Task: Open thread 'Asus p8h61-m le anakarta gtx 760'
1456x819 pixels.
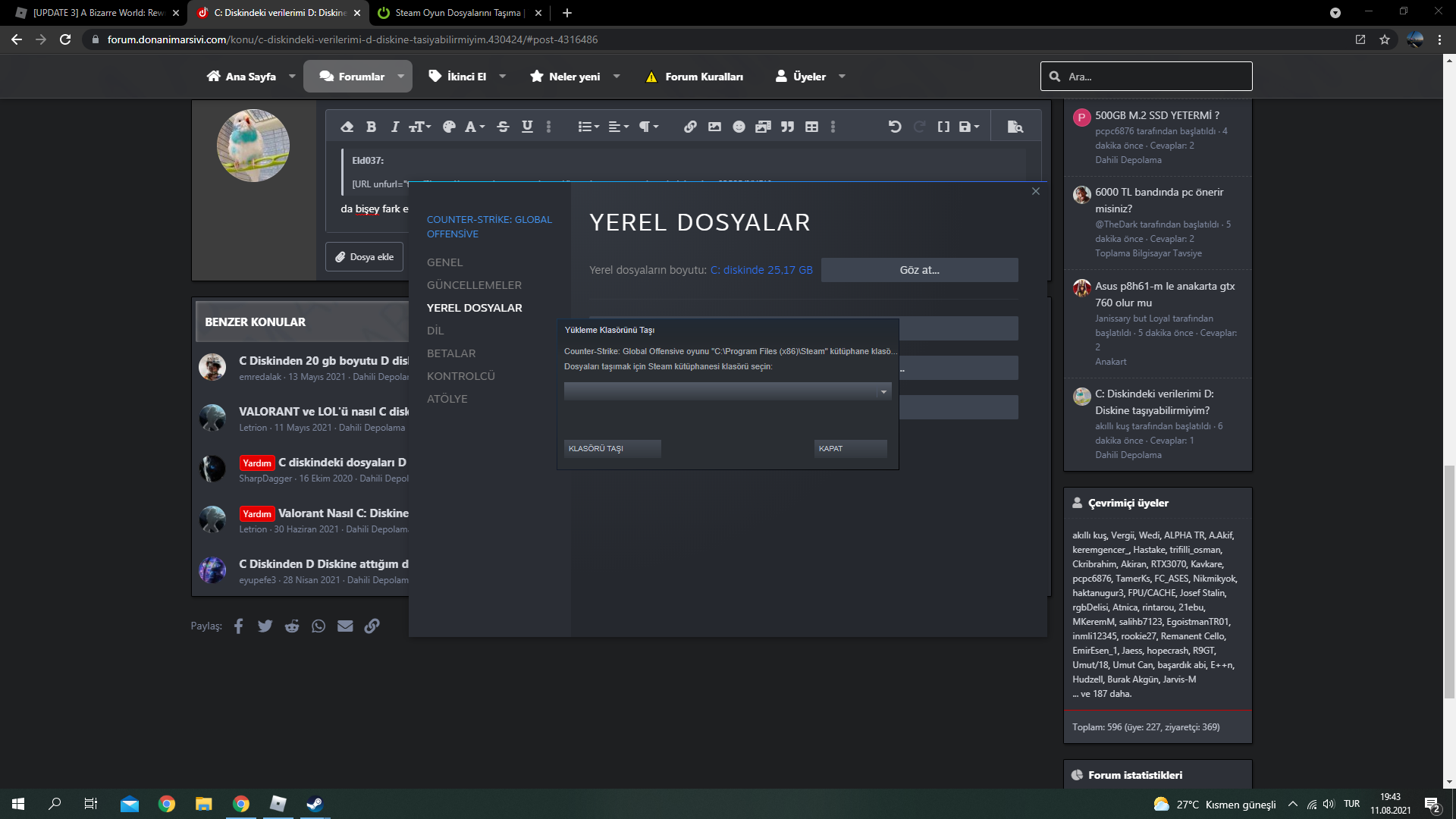Action: (1165, 294)
